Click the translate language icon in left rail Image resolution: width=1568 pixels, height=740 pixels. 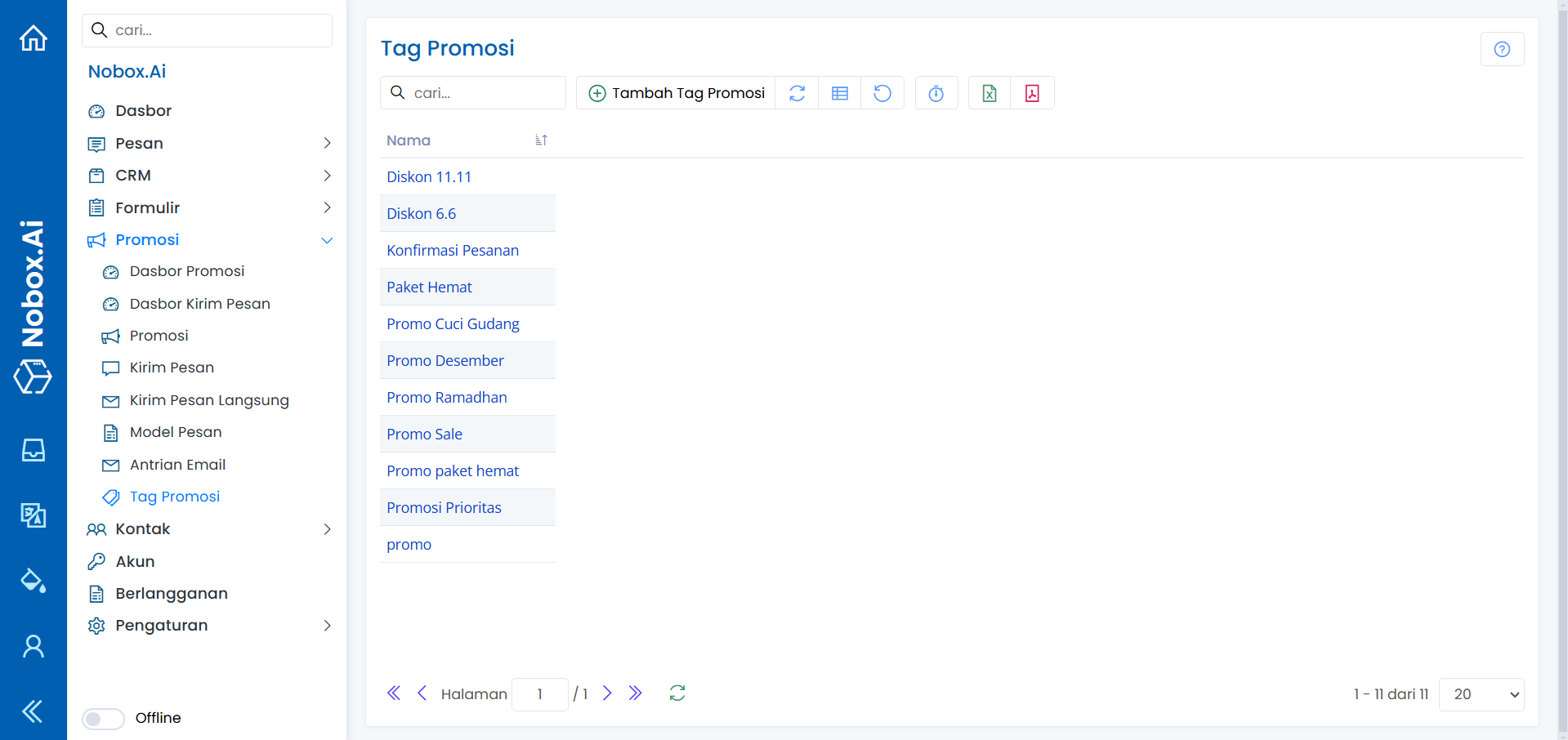point(34,515)
